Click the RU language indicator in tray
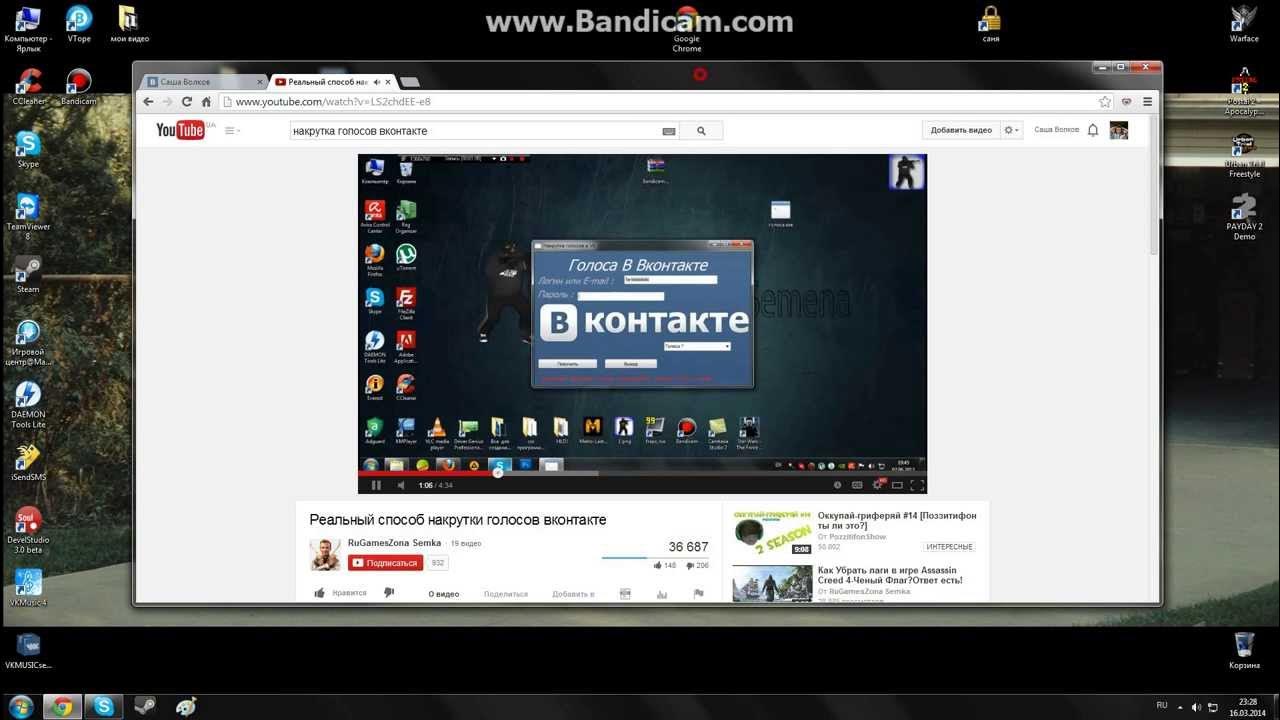This screenshot has width=1280, height=720. click(1162, 706)
